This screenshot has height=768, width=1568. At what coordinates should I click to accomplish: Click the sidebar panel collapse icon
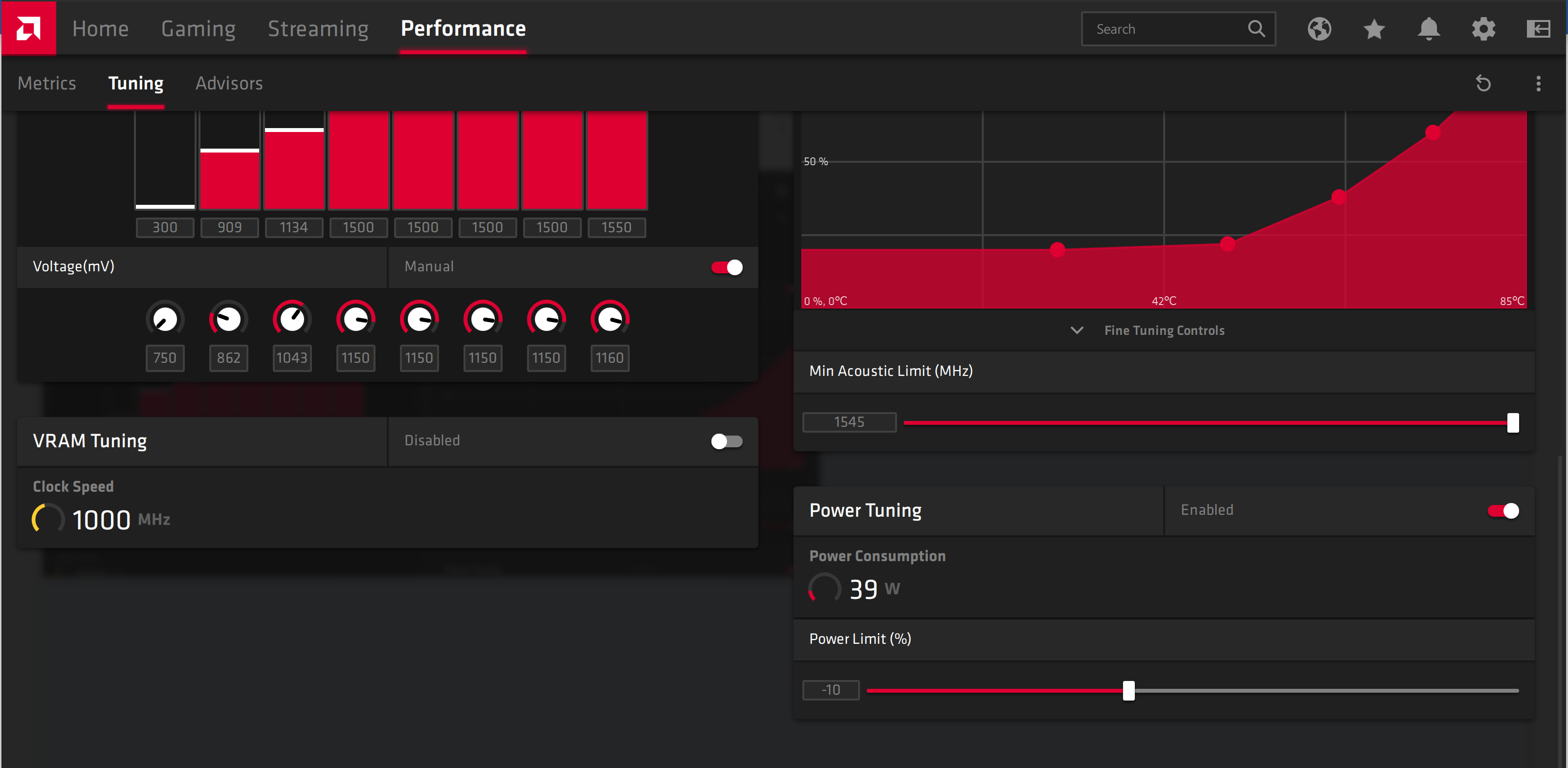tap(1538, 29)
